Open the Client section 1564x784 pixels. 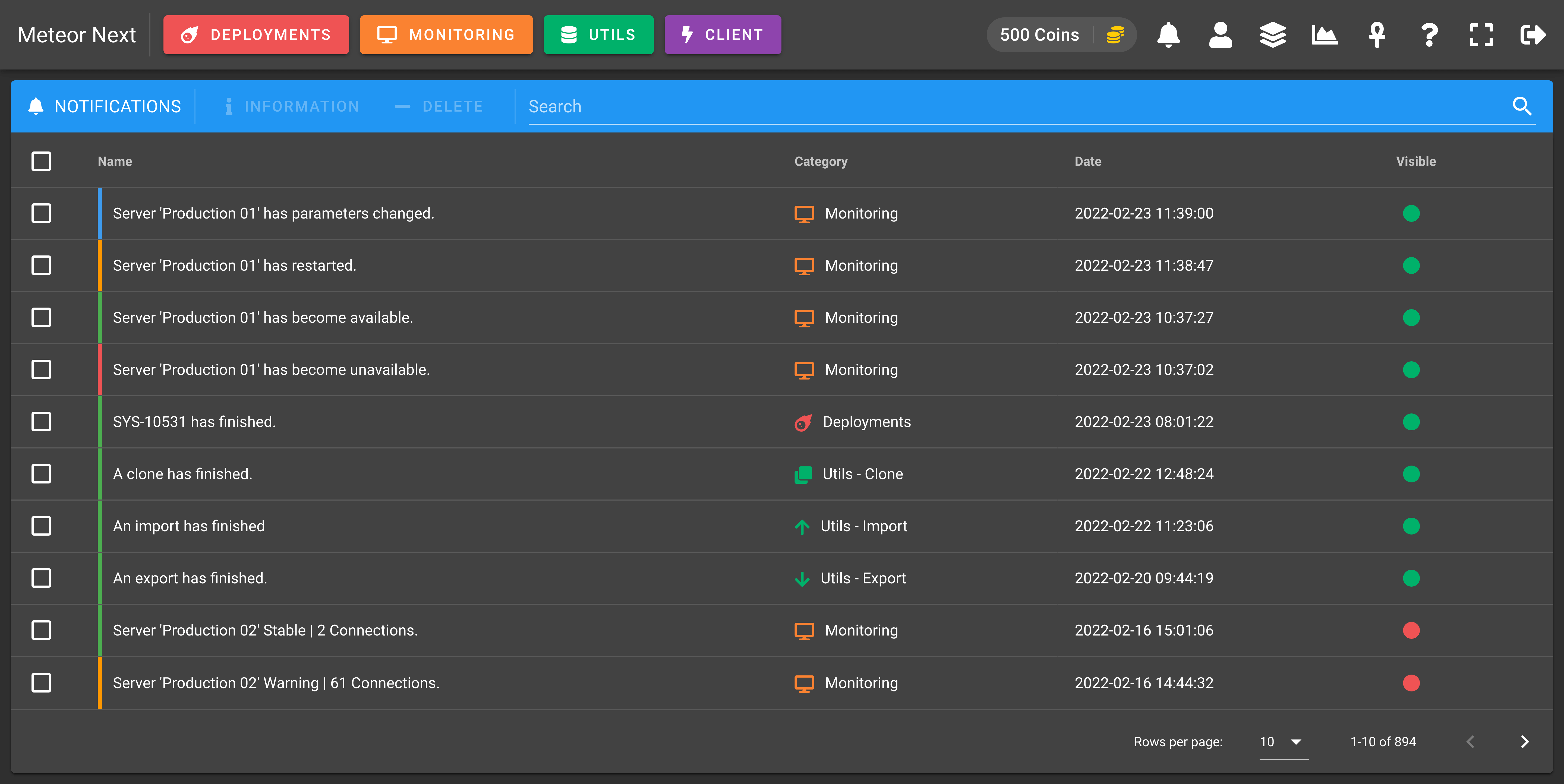coord(723,34)
